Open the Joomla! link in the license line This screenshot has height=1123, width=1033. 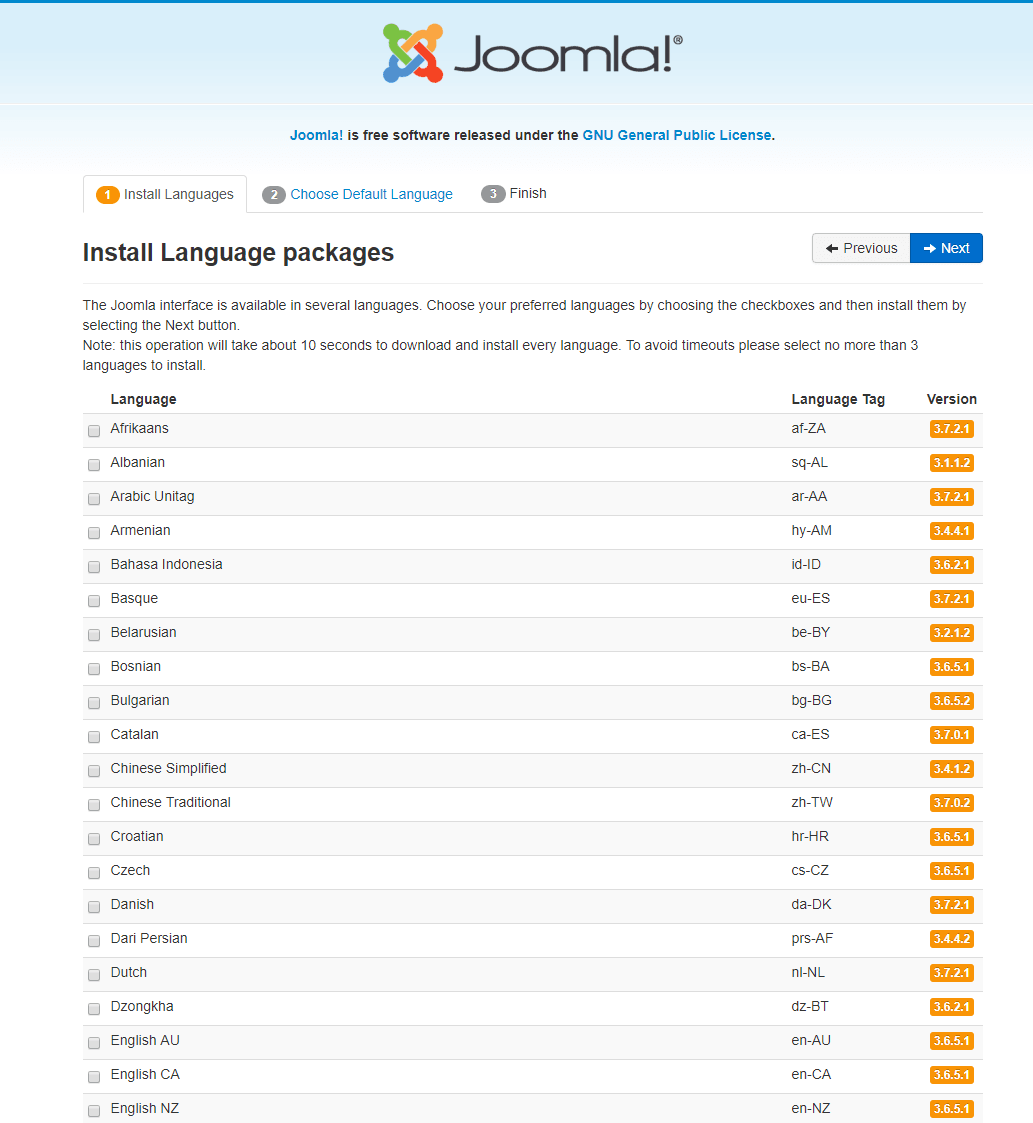[x=316, y=135]
